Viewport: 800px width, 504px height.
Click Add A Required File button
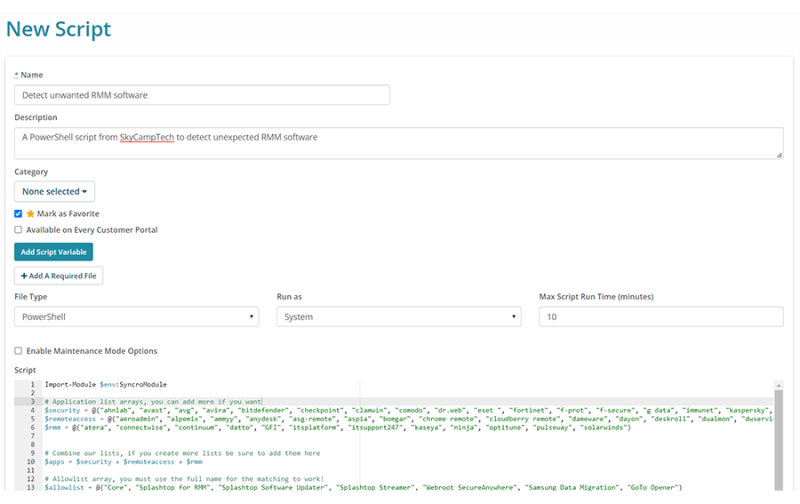(59, 276)
